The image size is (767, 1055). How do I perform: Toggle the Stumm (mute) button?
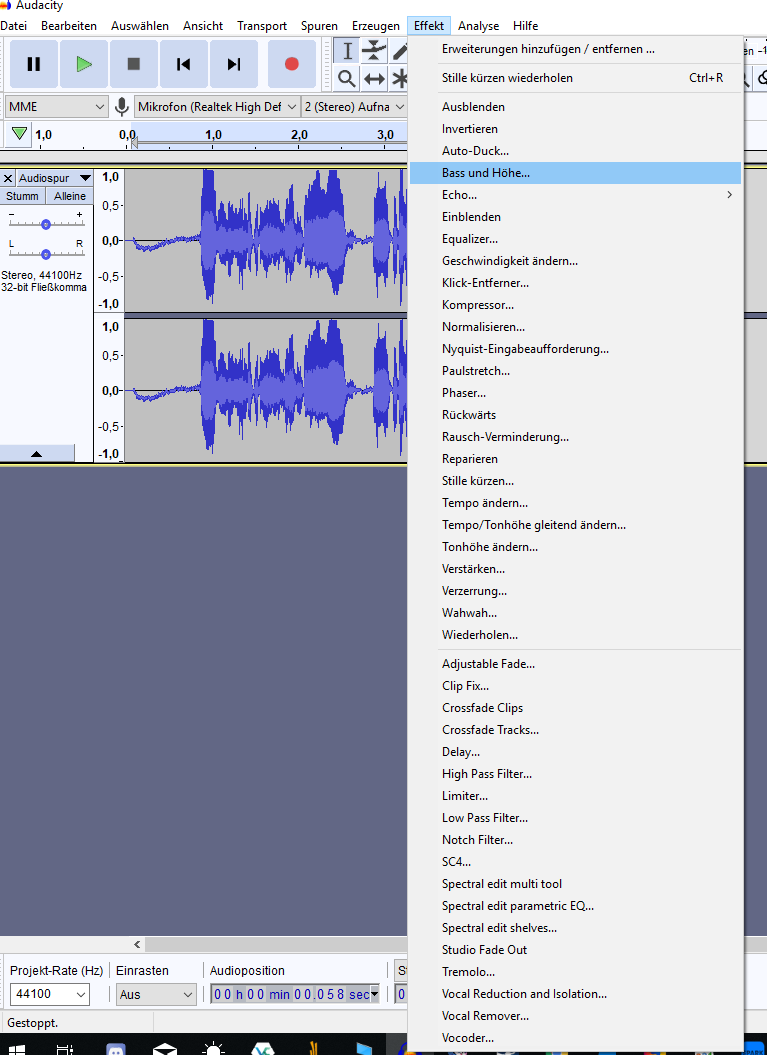pos(22,196)
